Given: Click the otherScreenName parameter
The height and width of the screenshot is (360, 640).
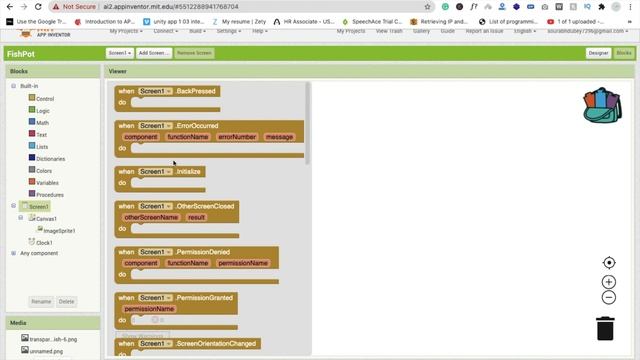Looking at the screenshot, I should coord(151,218).
